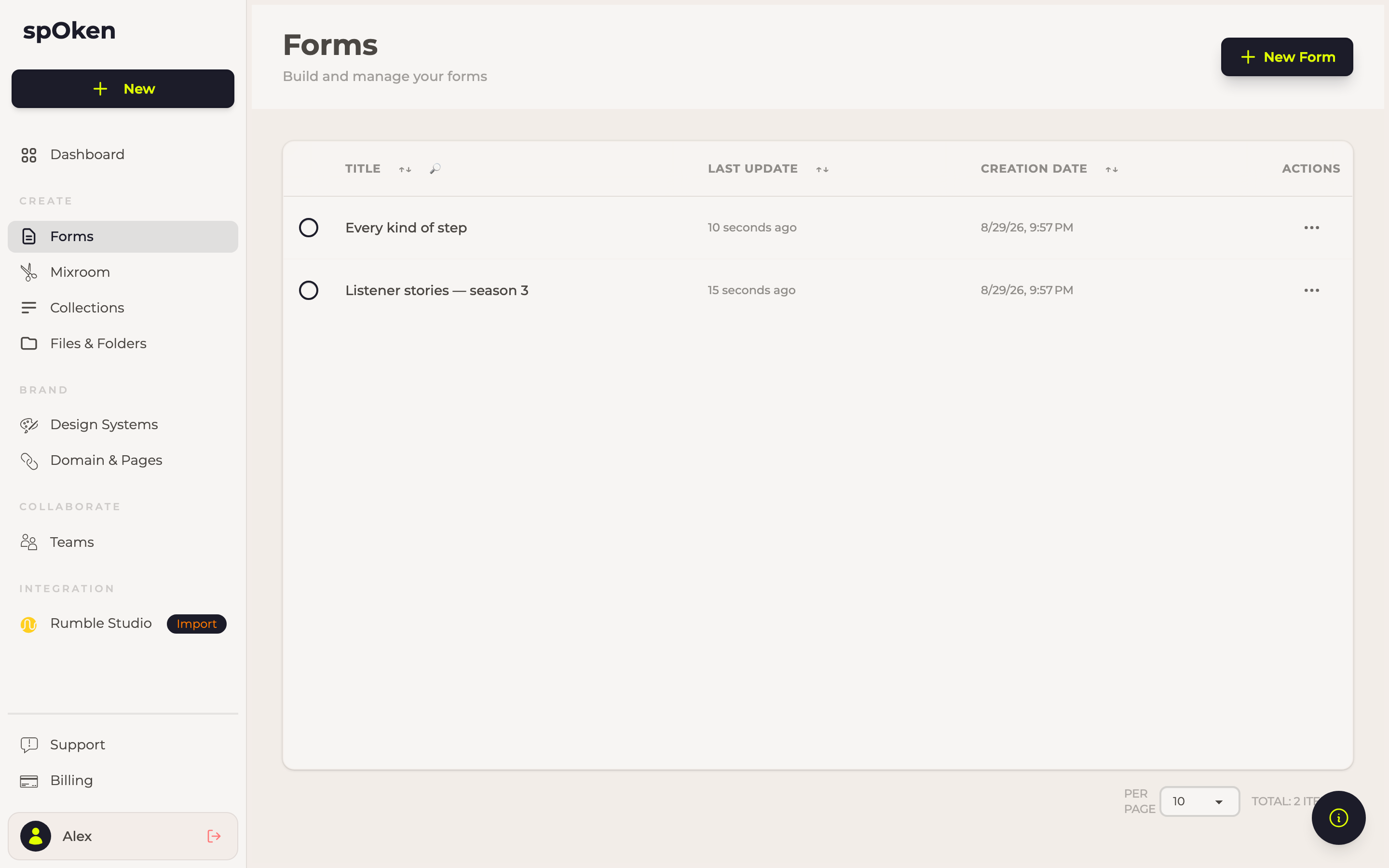Click the '15 seconds ago' cell
The height and width of the screenshot is (868, 1389).
751,290
